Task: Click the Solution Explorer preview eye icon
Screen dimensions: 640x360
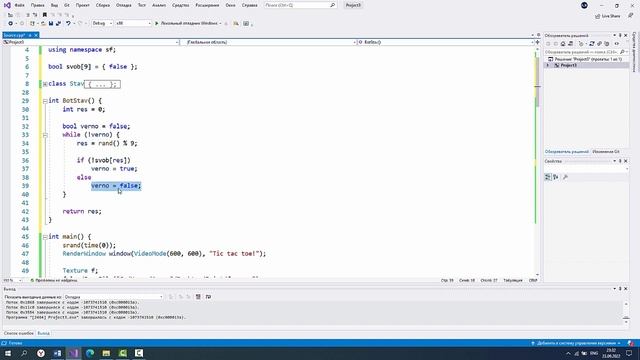Action: 617,44
